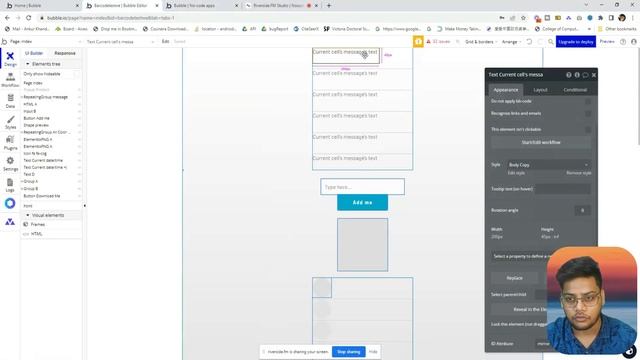Click the blue circle icon in sidebar
Viewport: 640px width, 360px height.
tap(10, 203)
